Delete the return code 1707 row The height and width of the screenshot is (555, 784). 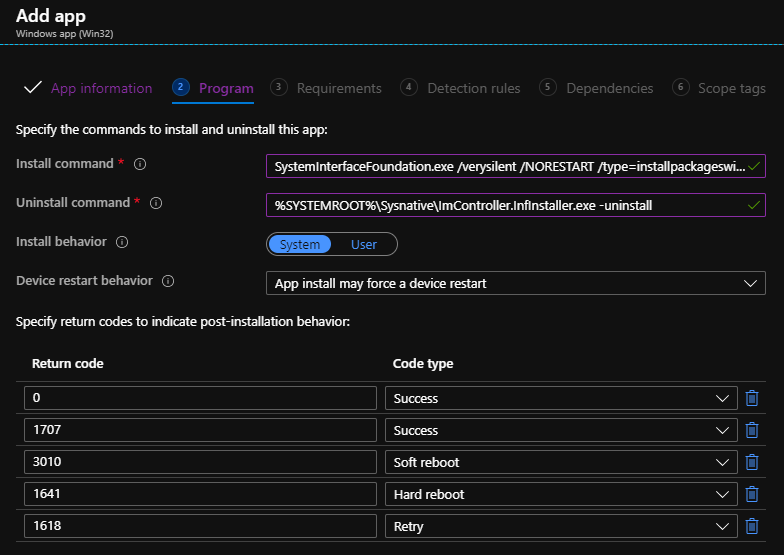(752, 430)
